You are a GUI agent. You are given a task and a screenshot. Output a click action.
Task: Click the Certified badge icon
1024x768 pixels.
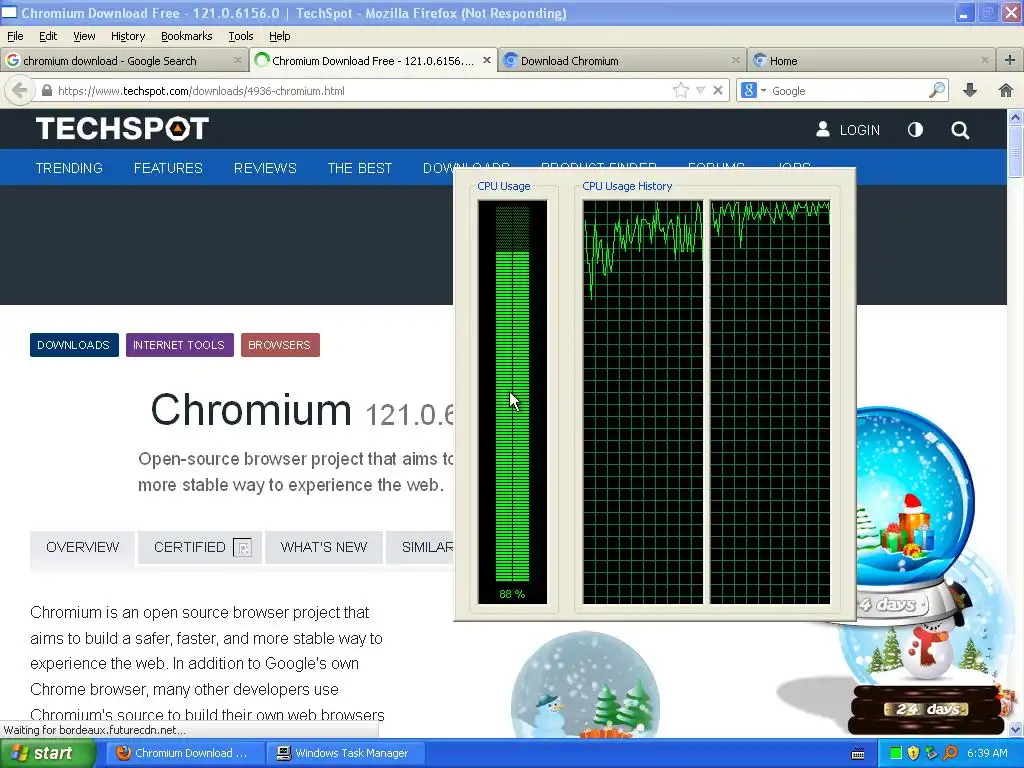pyautogui.click(x=242, y=547)
